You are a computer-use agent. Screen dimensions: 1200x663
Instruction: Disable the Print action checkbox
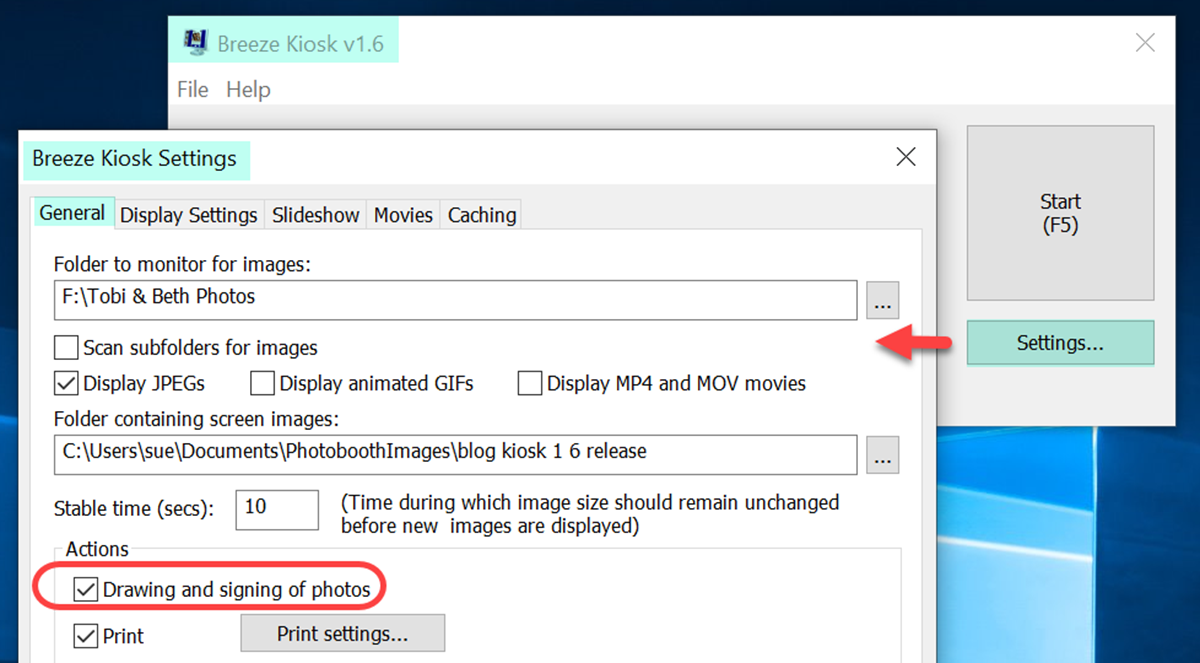pos(86,635)
